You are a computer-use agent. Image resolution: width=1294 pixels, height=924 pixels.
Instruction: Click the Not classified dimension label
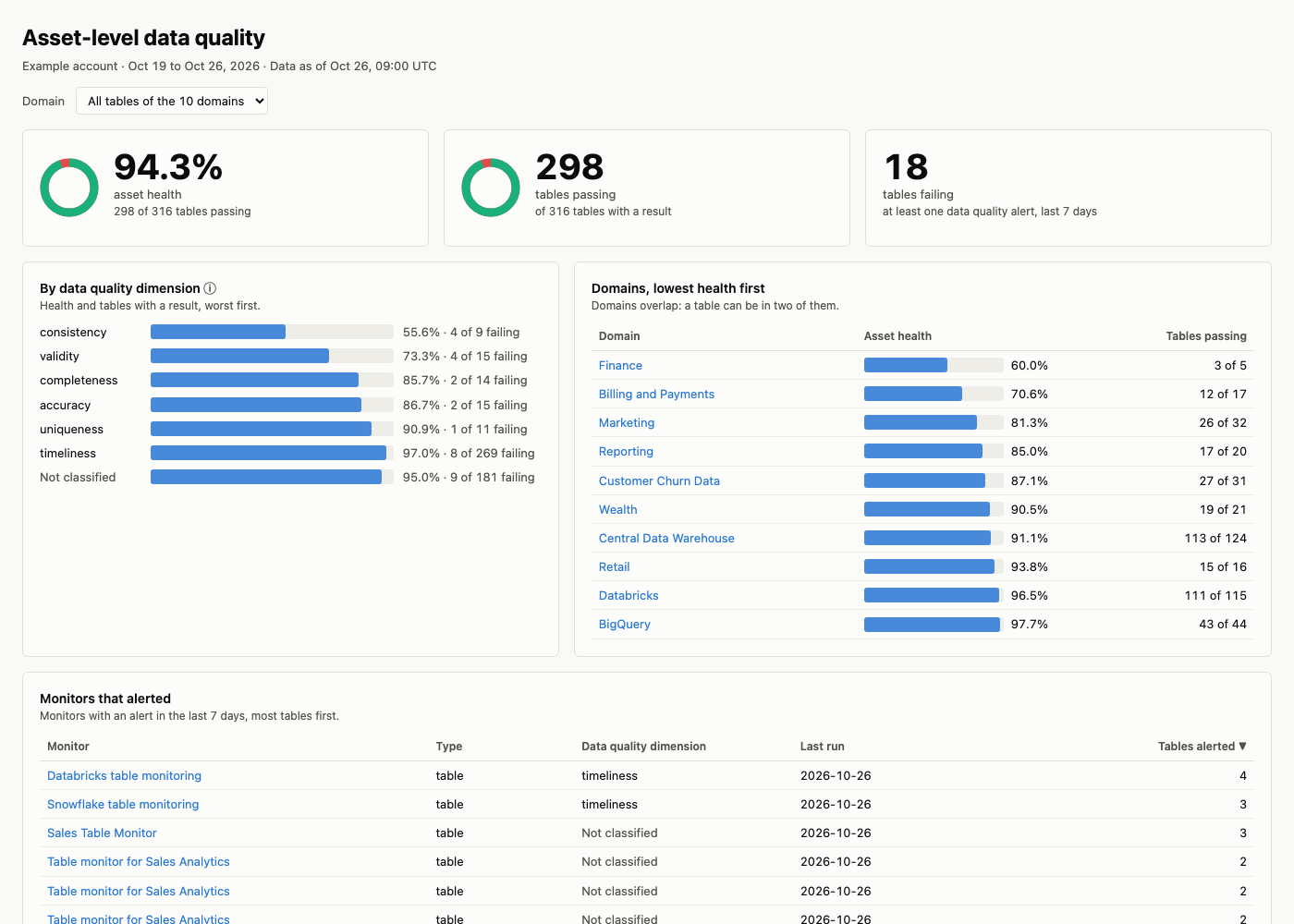tap(78, 478)
